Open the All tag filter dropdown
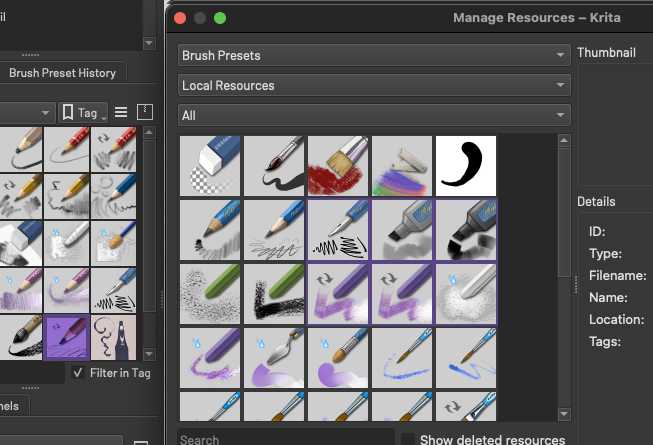 pyautogui.click(x=374, y=115)
